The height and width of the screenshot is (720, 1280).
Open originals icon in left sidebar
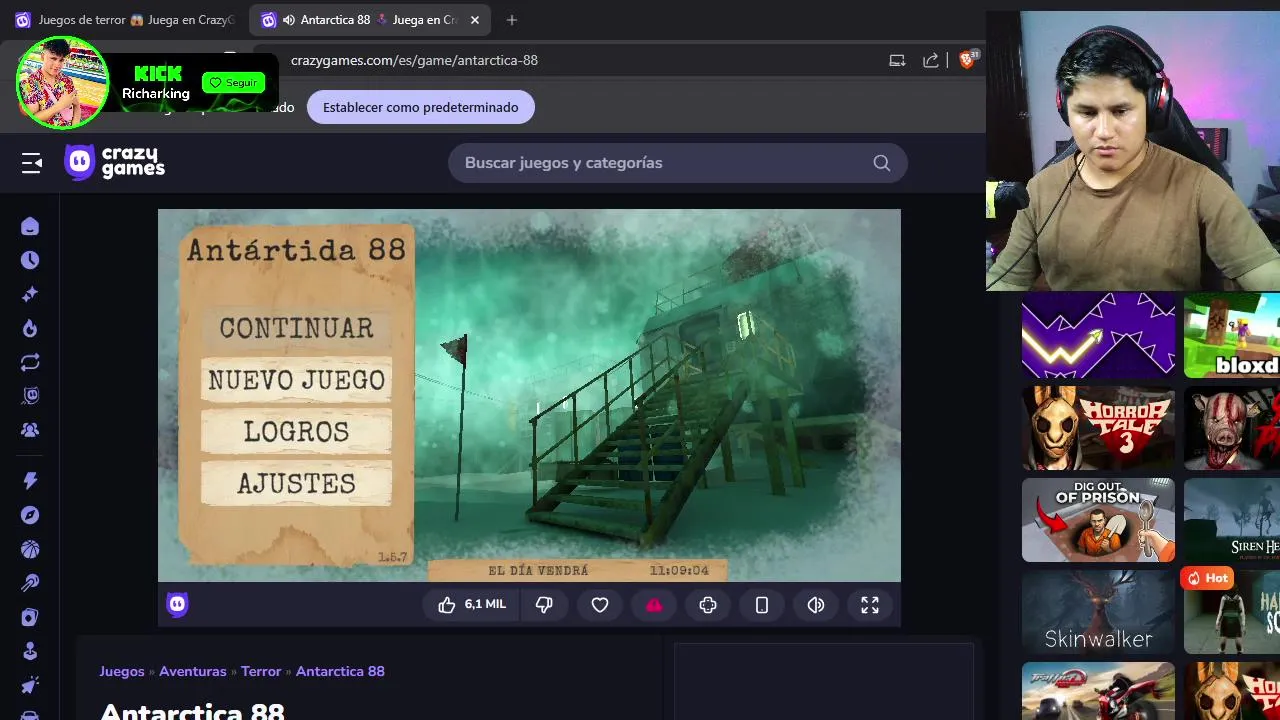click(30, 396)
